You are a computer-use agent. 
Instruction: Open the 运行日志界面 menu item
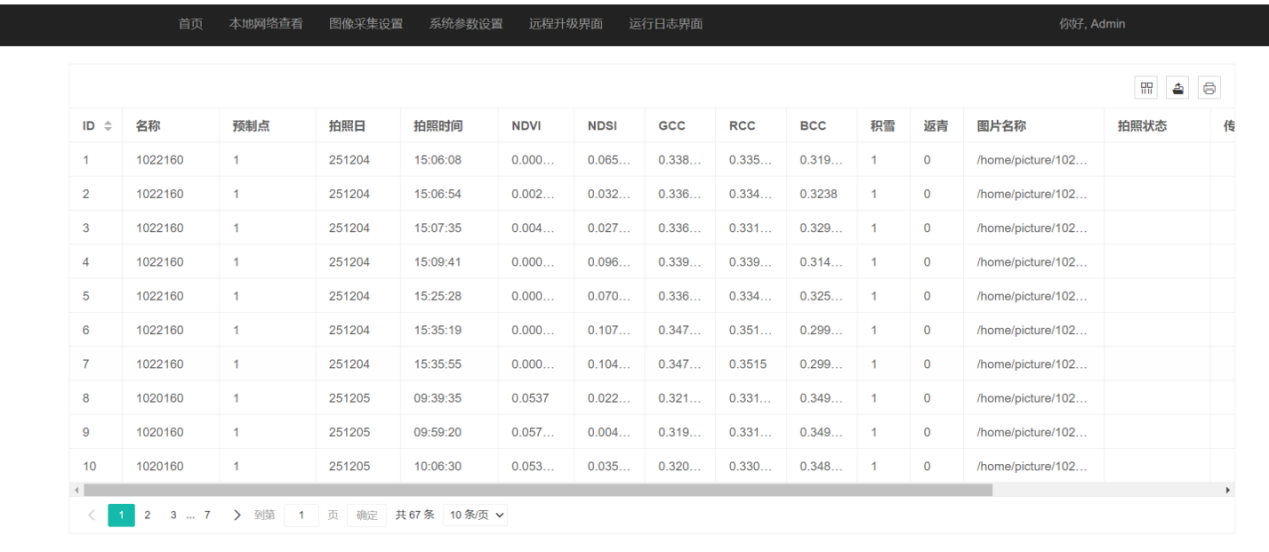(666, 24)
